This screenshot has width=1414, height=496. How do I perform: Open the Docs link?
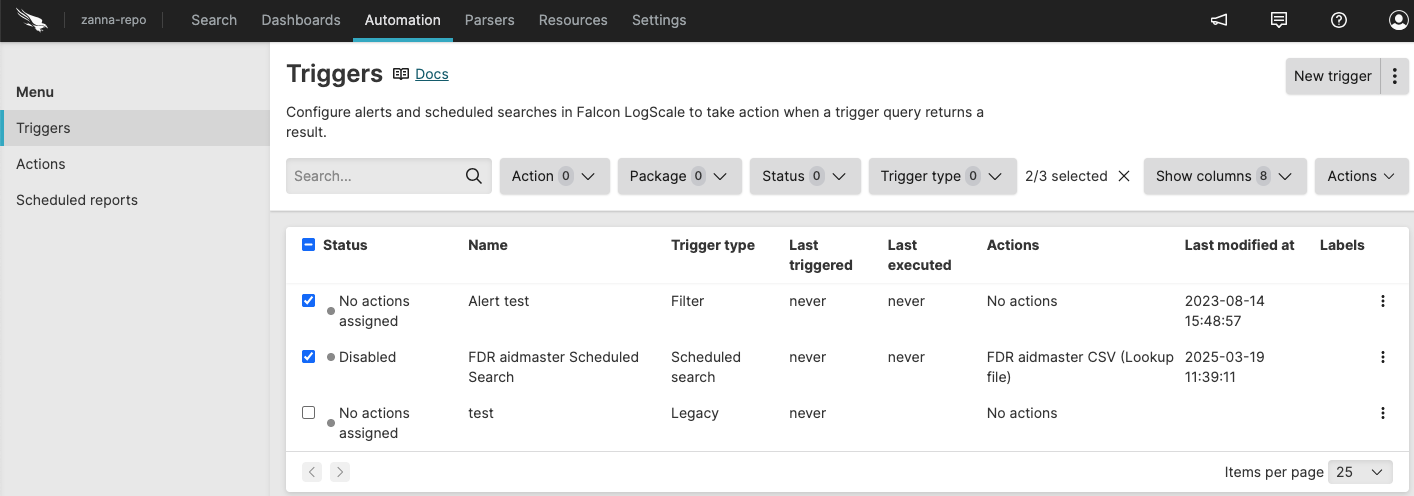tap(432, 74)
